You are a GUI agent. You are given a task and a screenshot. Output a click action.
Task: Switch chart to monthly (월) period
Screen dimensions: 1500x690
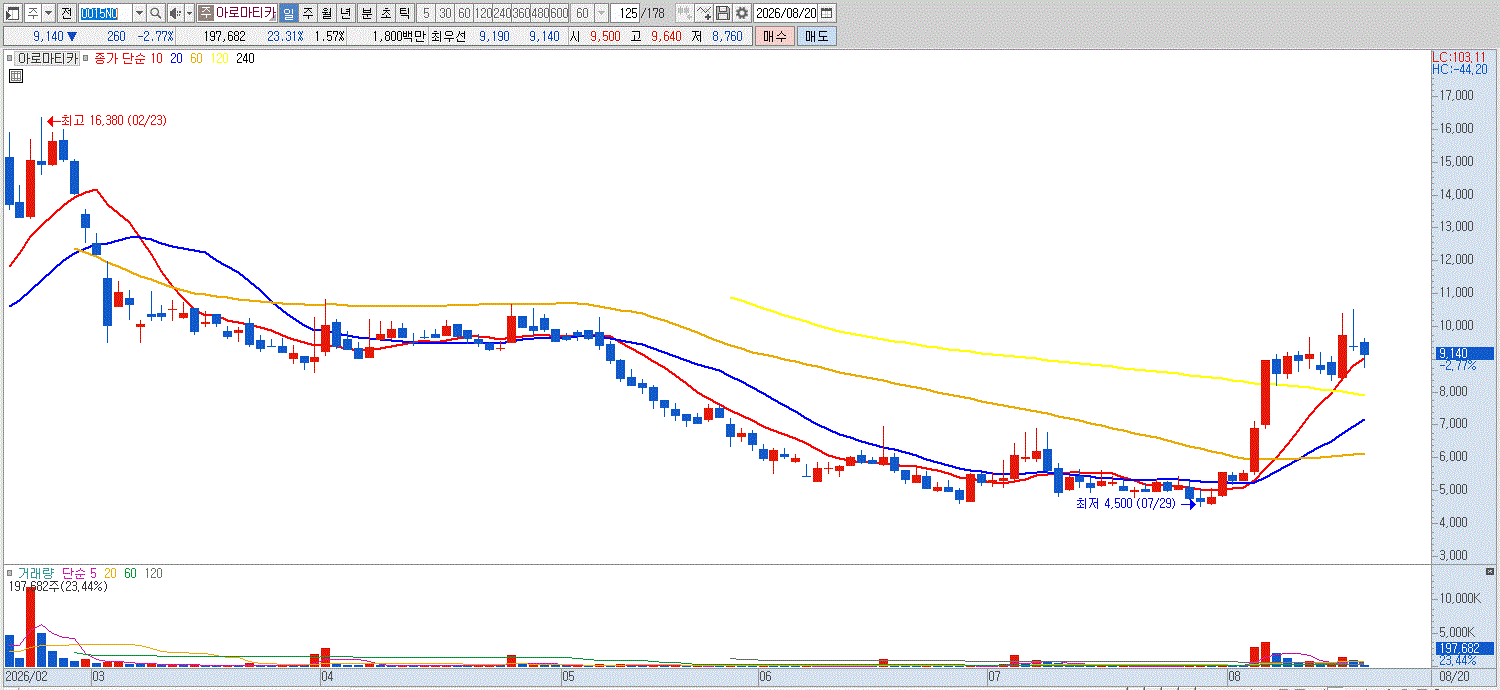point(326,13)
